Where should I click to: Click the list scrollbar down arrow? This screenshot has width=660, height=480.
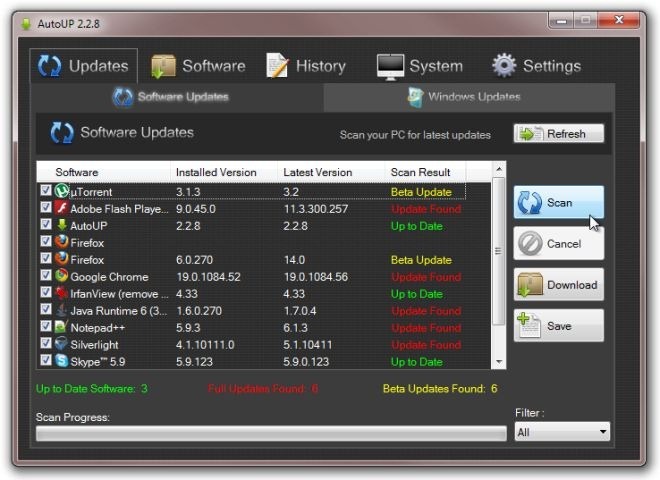[x=499, y=362]
